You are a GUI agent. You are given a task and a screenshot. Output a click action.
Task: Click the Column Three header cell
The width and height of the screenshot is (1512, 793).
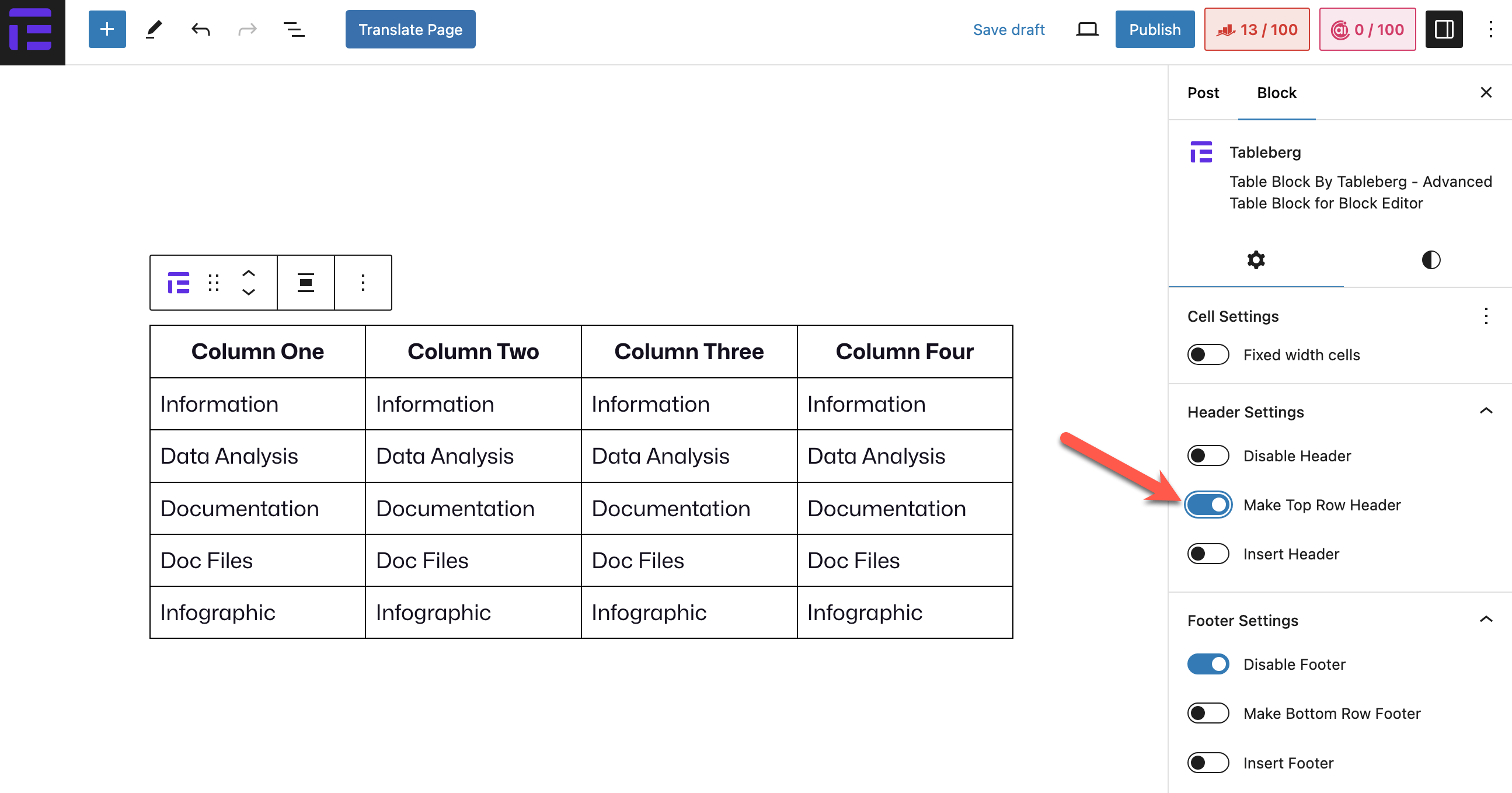(688, 352)
